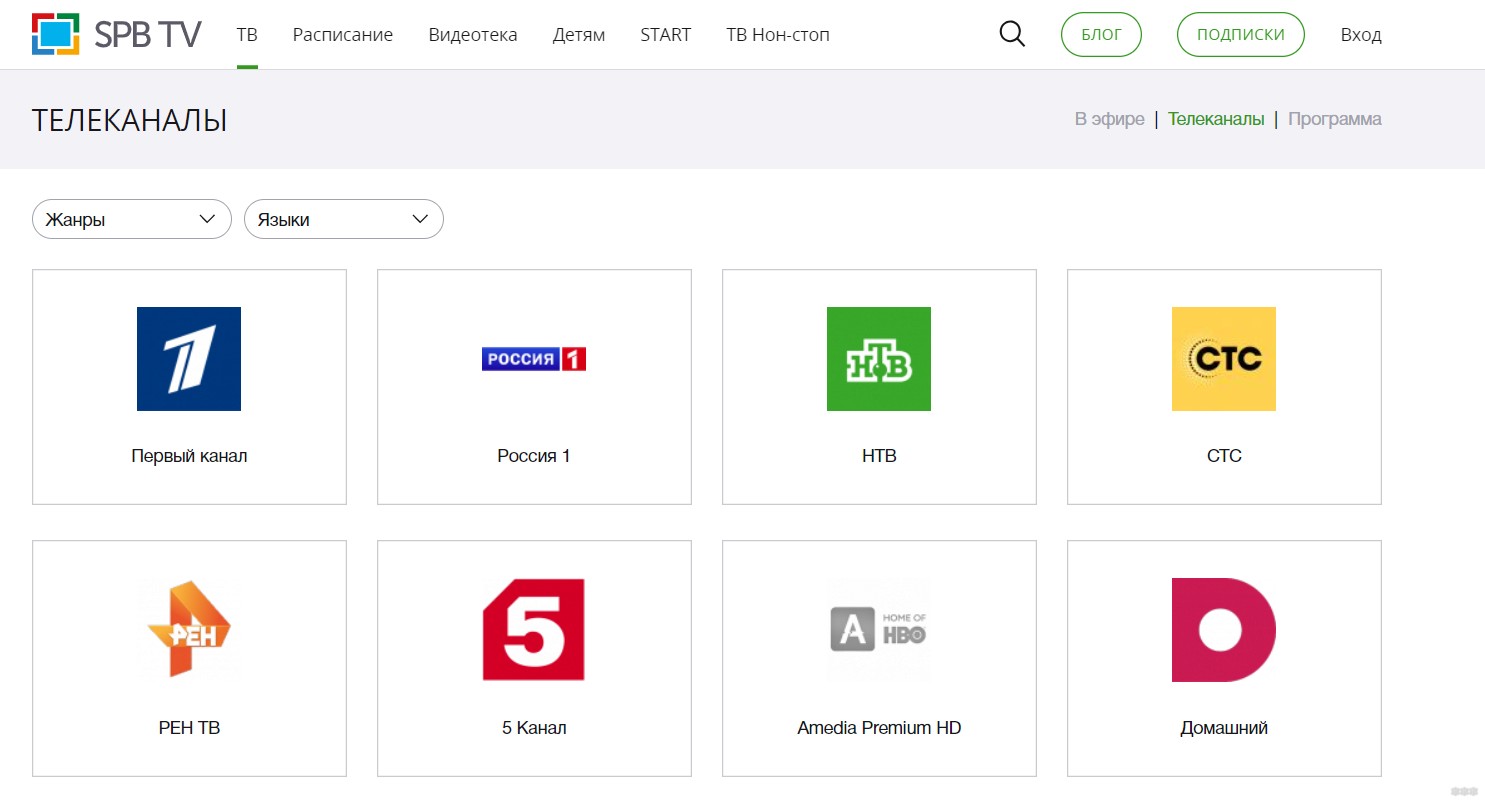Click the Россия 1 channel name
The image size is (1485, 805).
click(534, 456)
